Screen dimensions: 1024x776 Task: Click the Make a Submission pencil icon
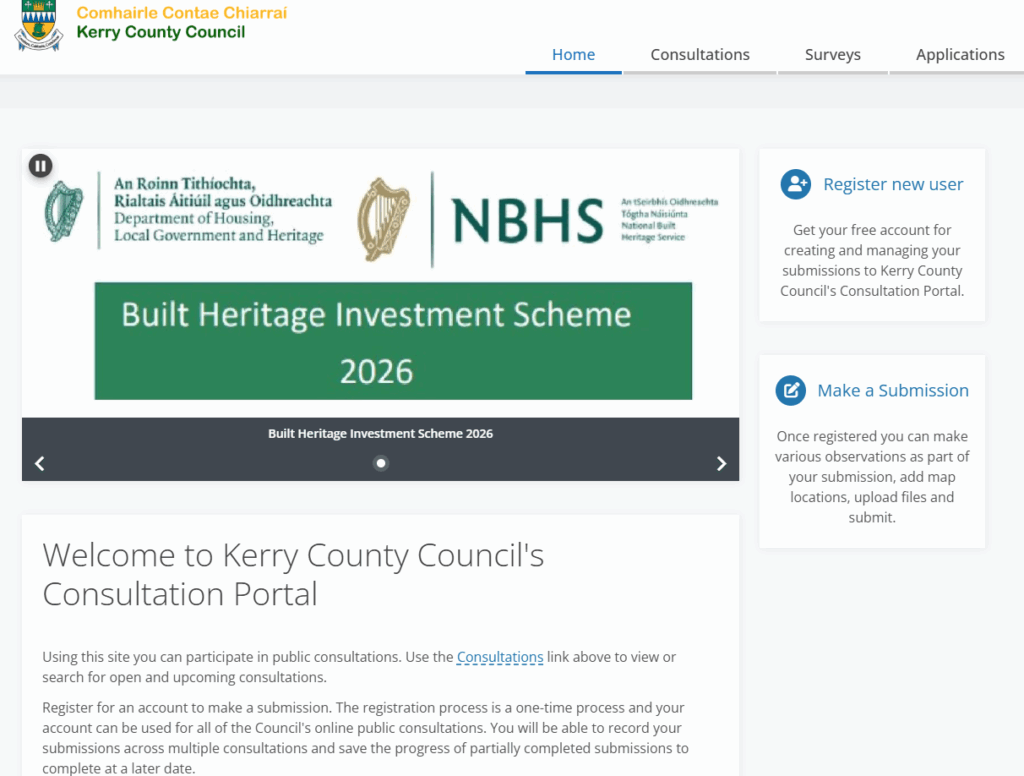coord(791,390)
